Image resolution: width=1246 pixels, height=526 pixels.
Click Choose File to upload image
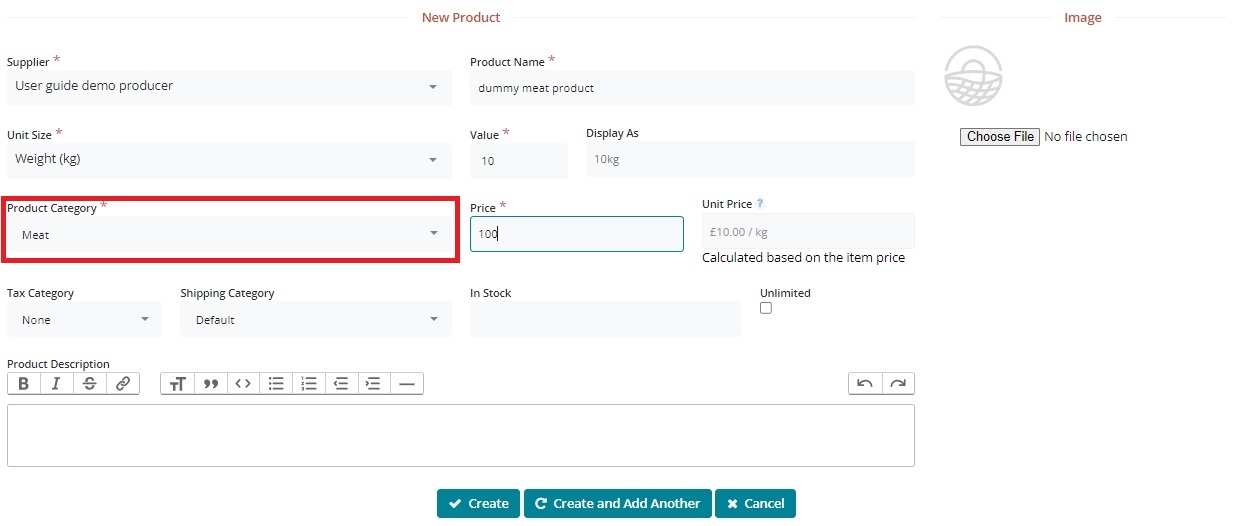coord(1000,137)
